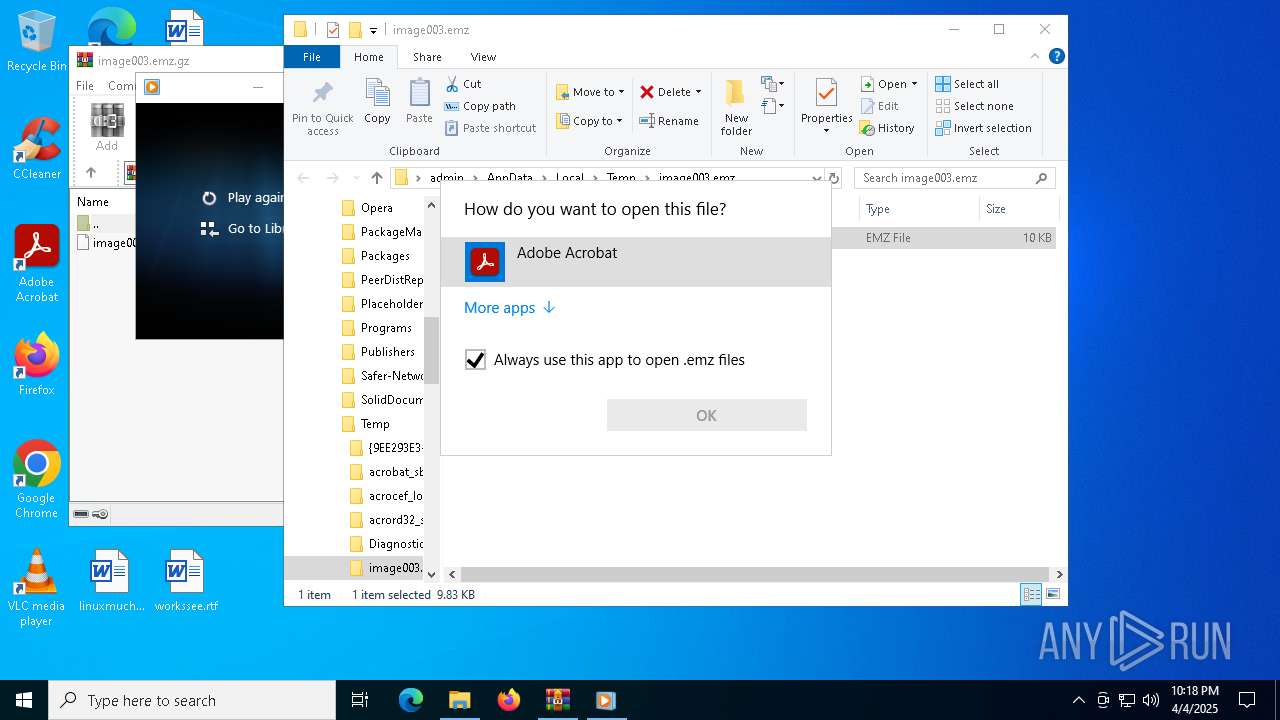Open Recycle Bin desktop icon

point(36,41)
